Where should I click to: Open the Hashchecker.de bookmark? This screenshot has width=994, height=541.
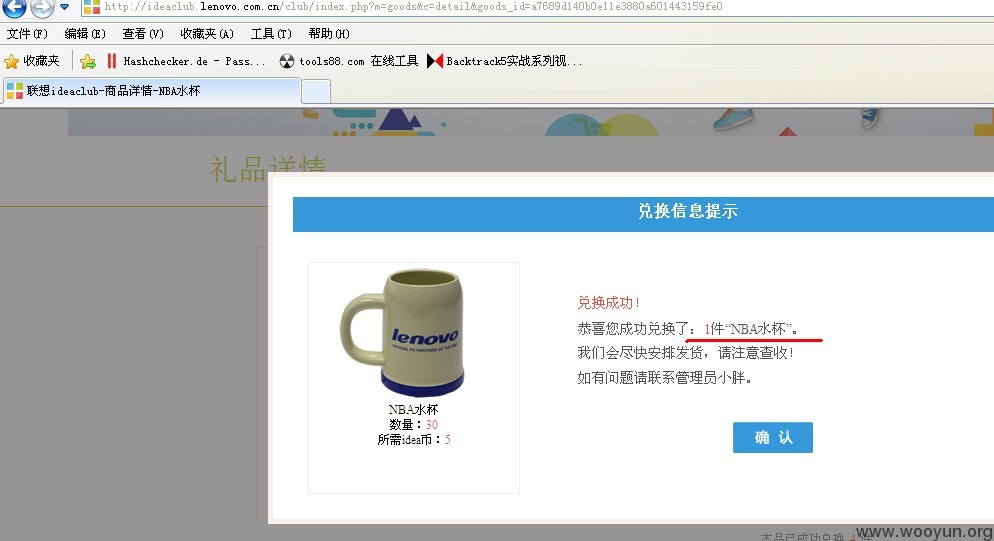click(186, 62)
